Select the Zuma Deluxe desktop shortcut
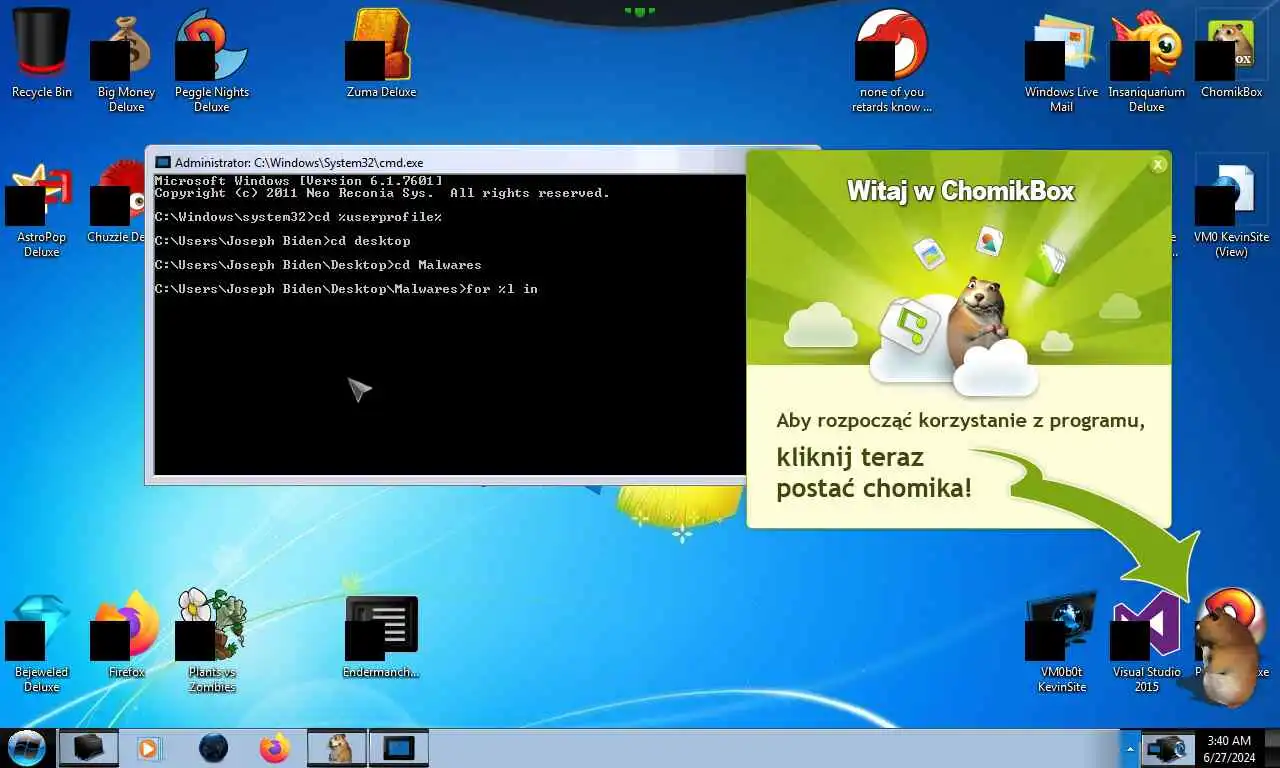The width and height of the screenshot is (1280, 768). click(381, 52)
